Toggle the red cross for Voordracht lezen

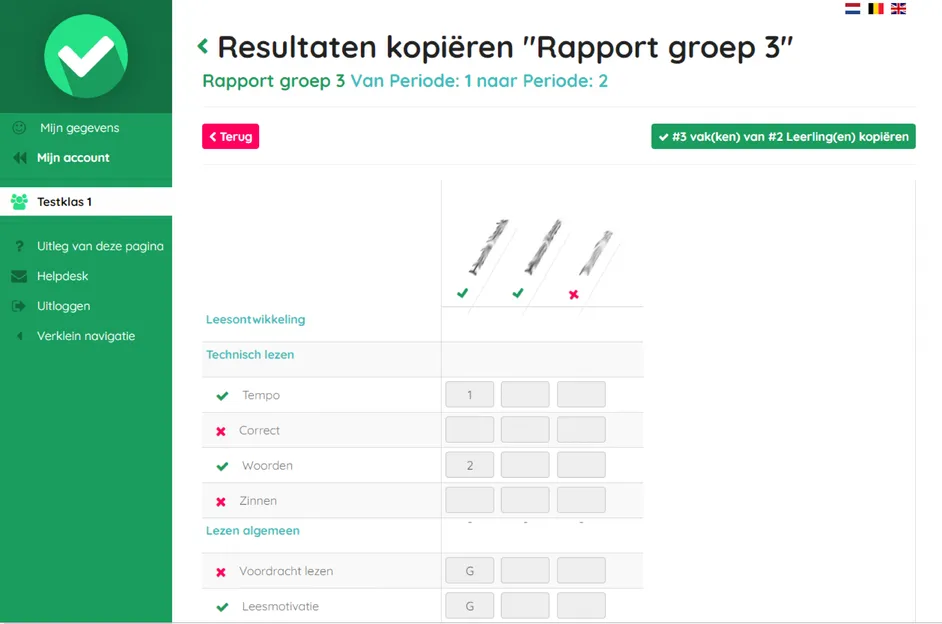[x=221, y=572]
